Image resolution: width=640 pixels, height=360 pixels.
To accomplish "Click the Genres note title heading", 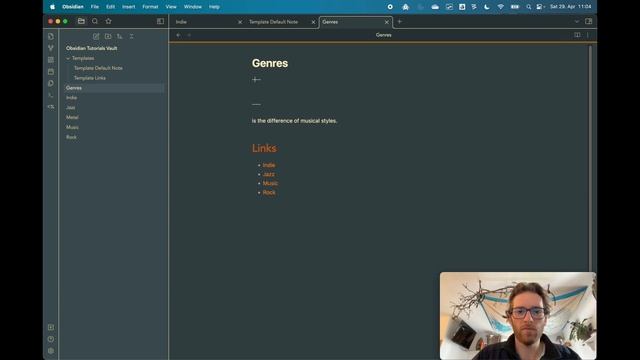I will [270, 63].
